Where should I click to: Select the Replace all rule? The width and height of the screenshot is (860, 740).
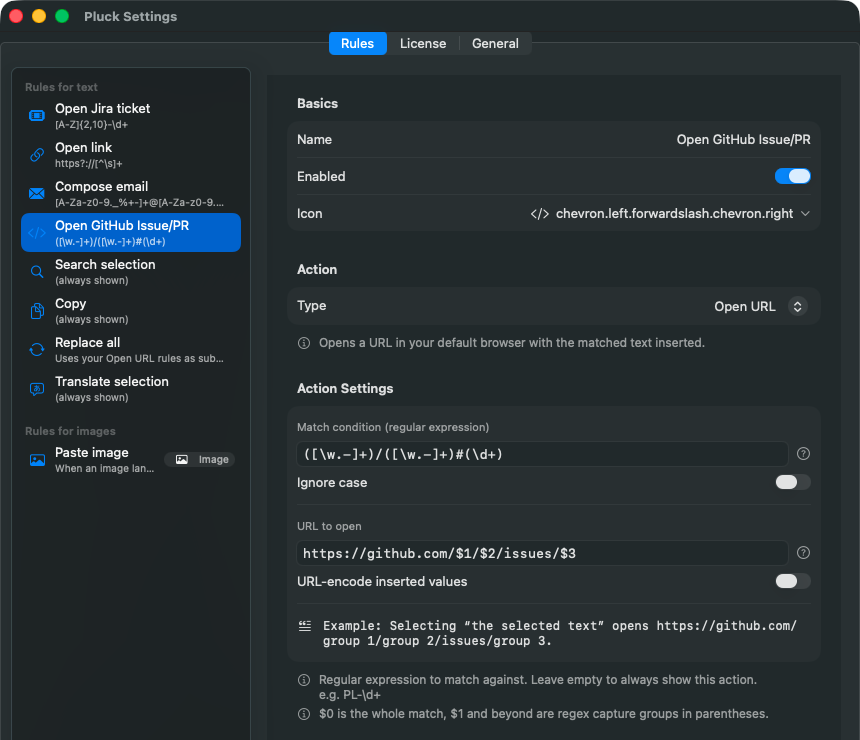(131, 349)
